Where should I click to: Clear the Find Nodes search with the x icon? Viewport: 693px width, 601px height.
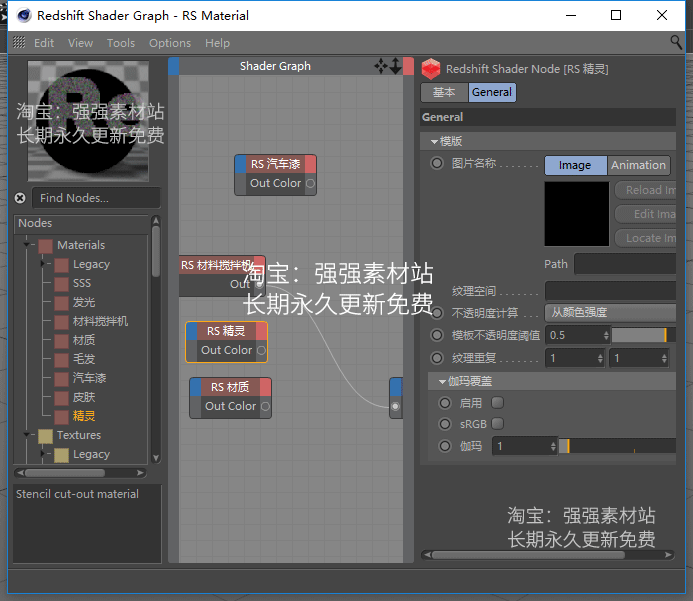click(x=20, y=198)
